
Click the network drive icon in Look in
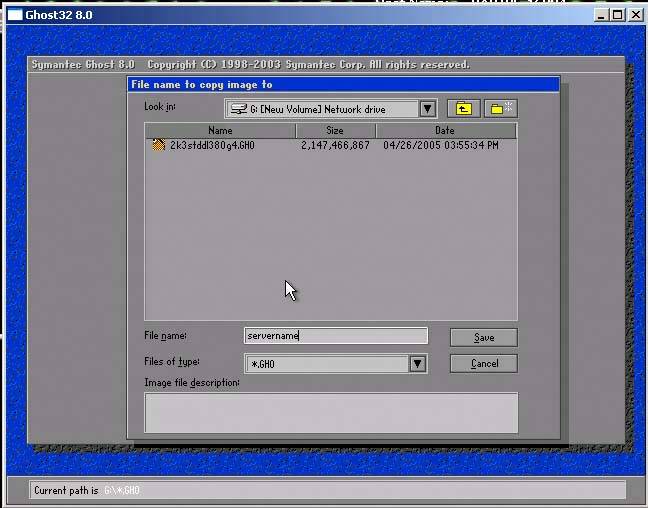pyautogui.click(x=238, y=109)
